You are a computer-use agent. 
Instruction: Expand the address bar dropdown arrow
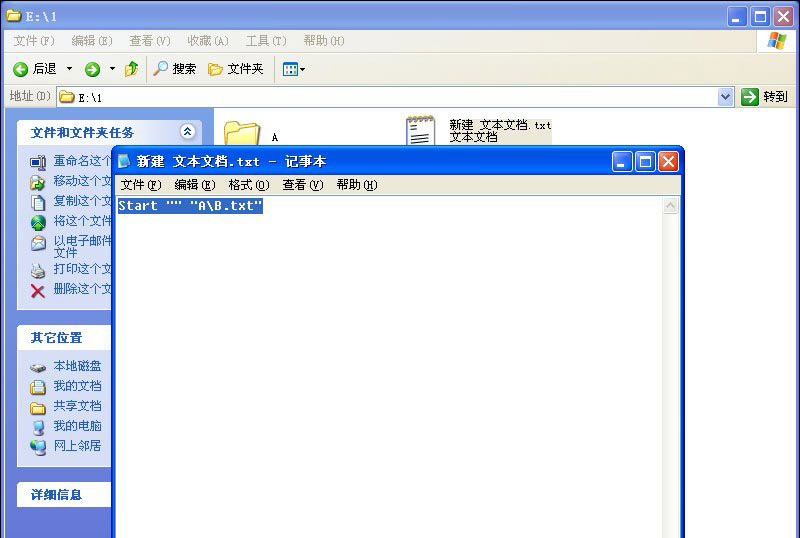[726, 97]
